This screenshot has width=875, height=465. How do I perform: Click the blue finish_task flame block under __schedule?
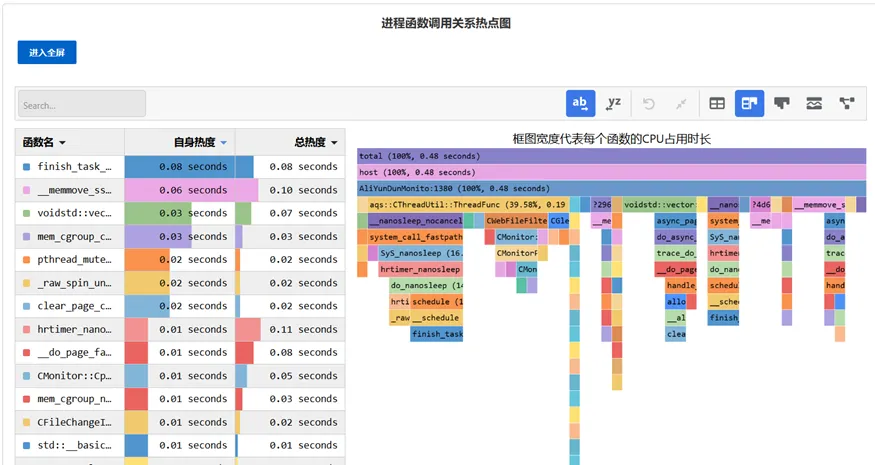click(437, 334)
